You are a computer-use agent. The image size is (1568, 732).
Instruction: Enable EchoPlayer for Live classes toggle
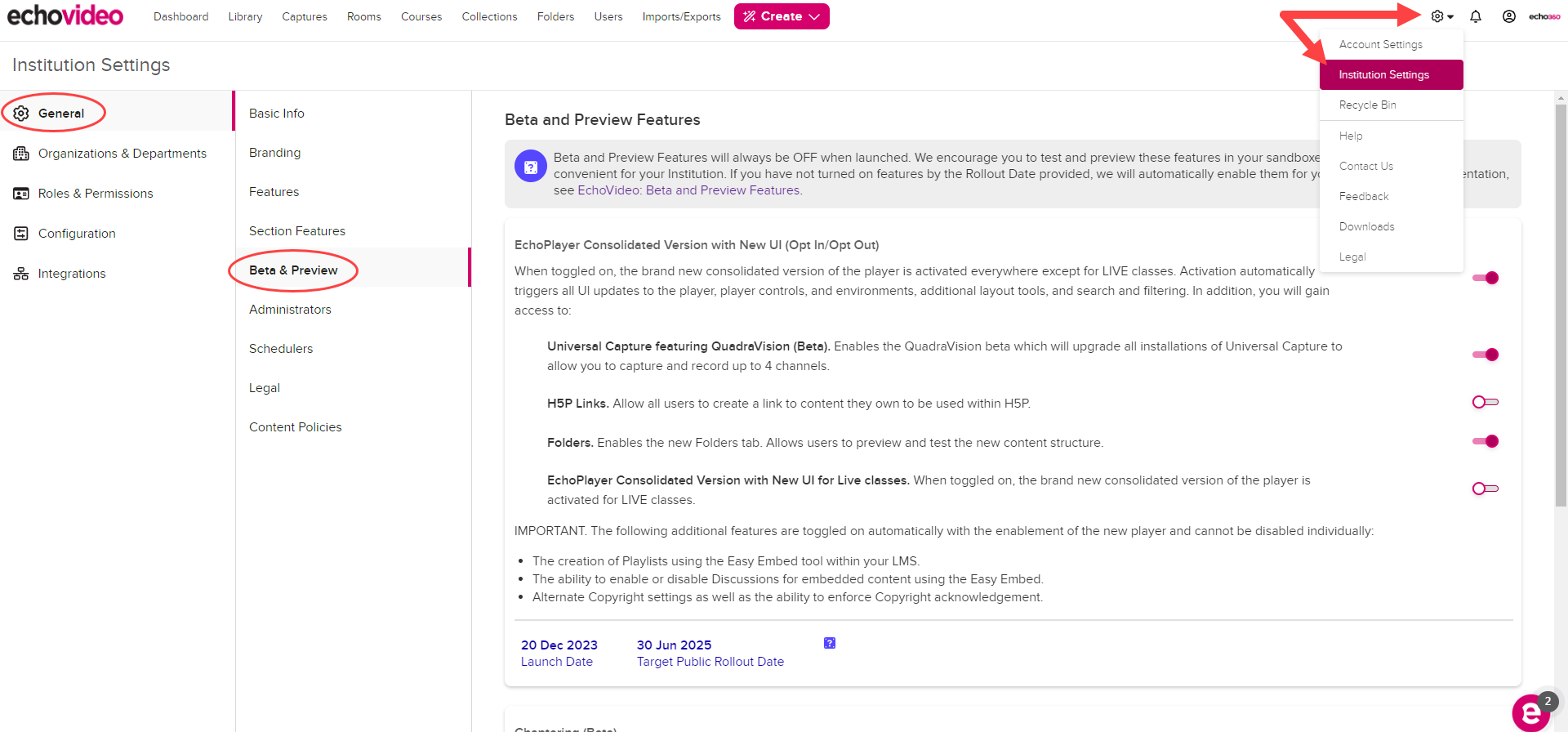coord(1486,489)
